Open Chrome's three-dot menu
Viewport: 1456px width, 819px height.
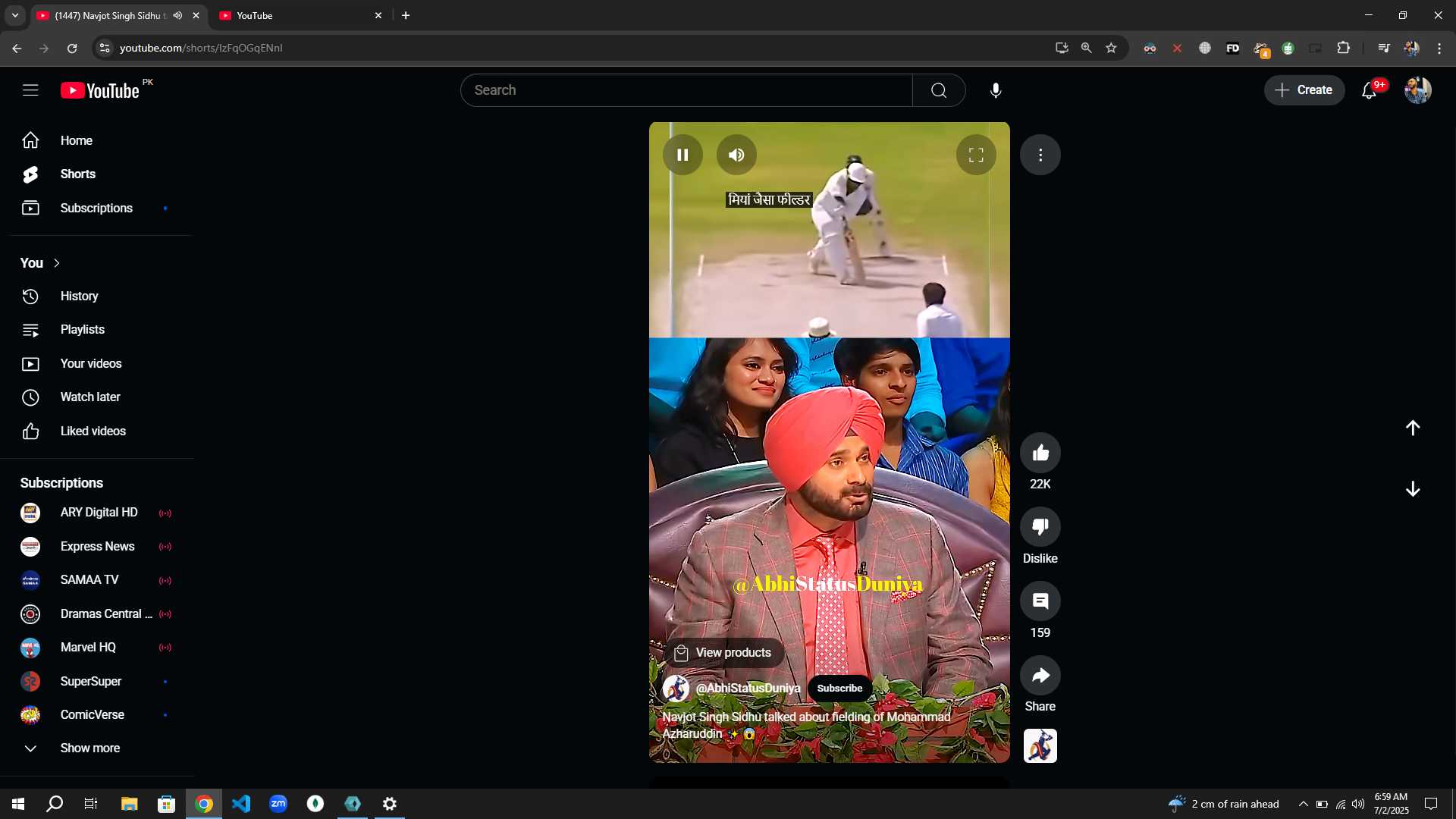1439,48
